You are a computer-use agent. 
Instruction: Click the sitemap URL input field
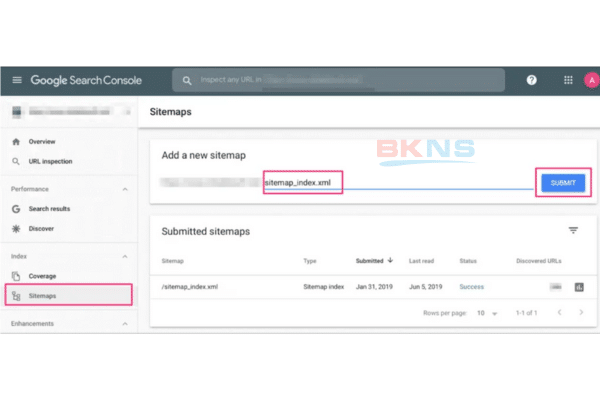point(398,183)
